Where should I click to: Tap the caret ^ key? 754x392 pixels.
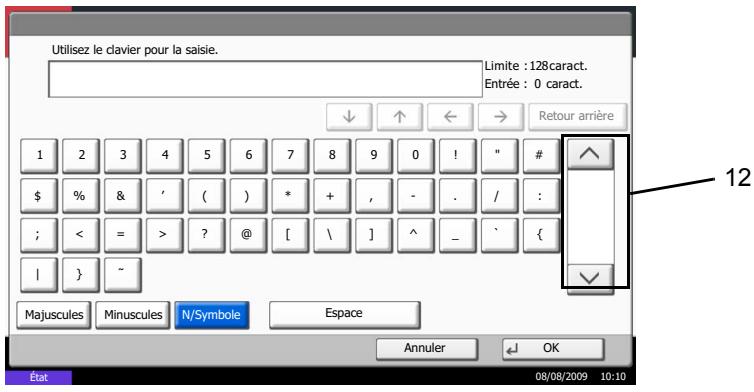click(x=415, y=235)
